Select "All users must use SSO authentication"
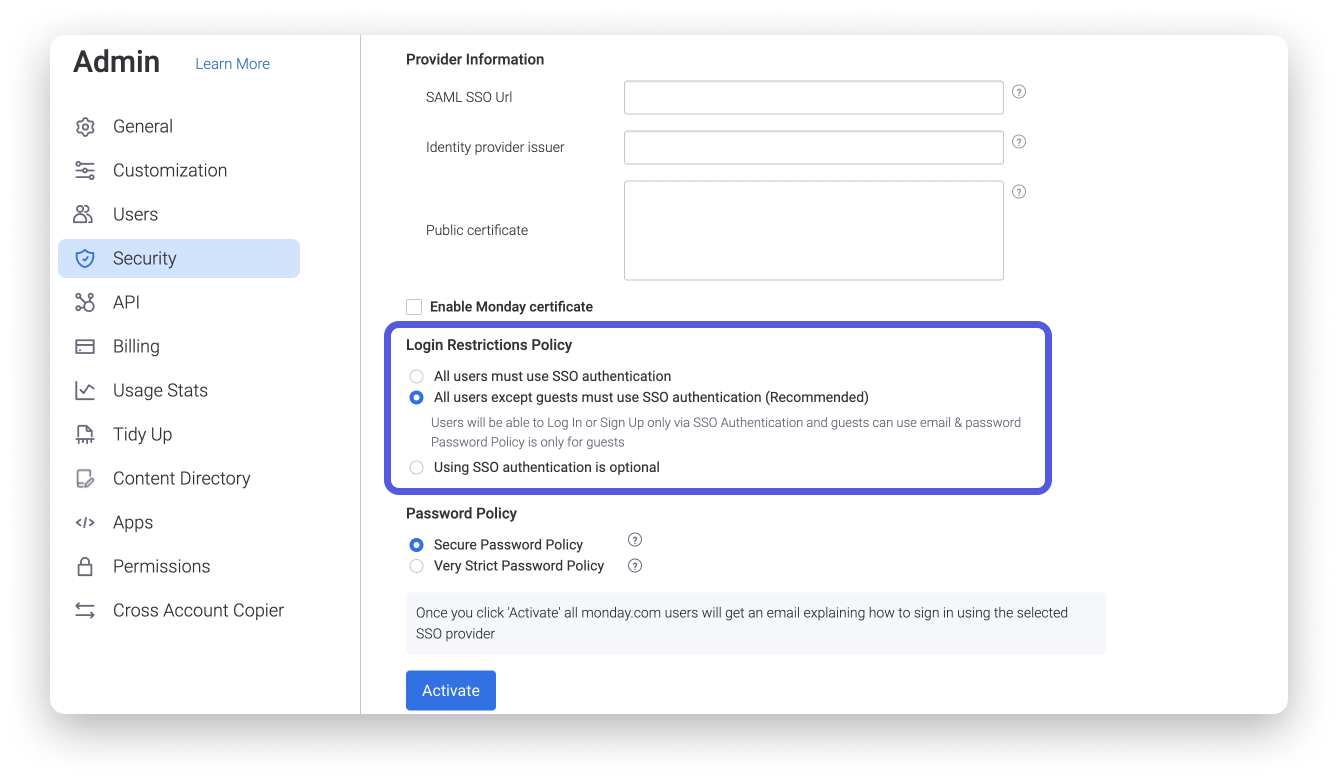The height and width of the screenshot is (779, 1338). (416, 376)
